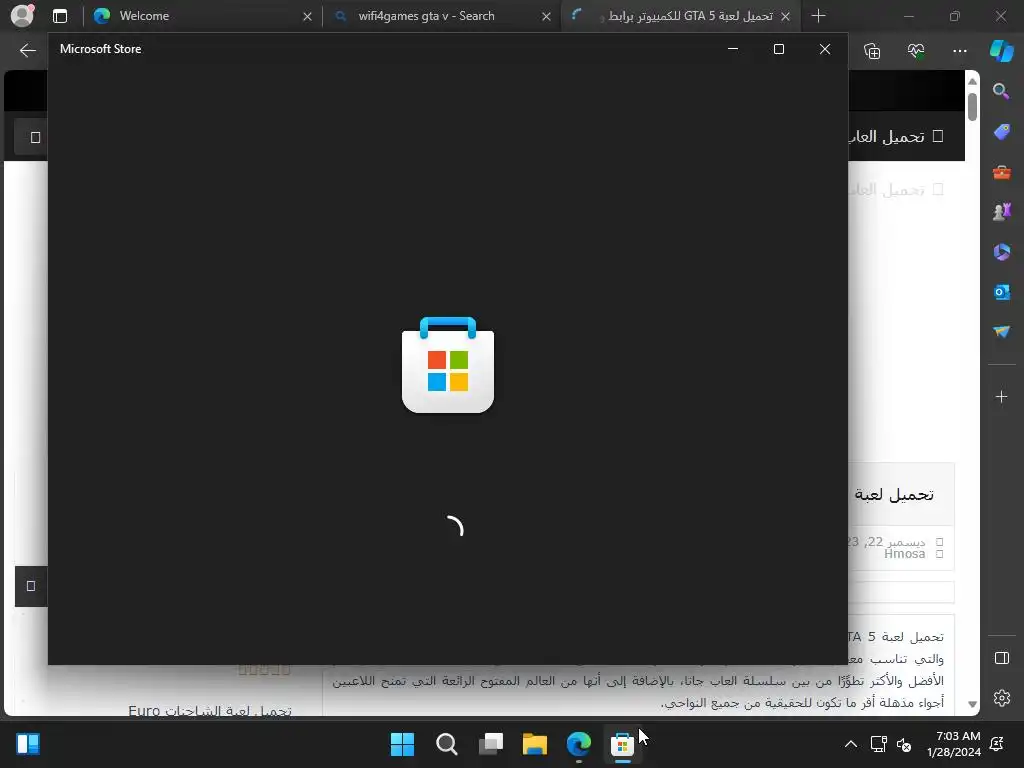Open the Windows Start menu
This screenshot has height=768, width=1024.
point(402,744)
